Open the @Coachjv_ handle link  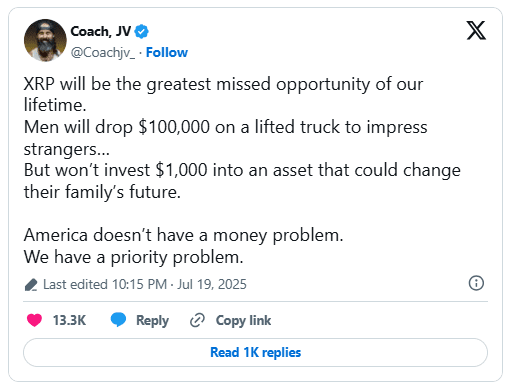click(103, 52)
